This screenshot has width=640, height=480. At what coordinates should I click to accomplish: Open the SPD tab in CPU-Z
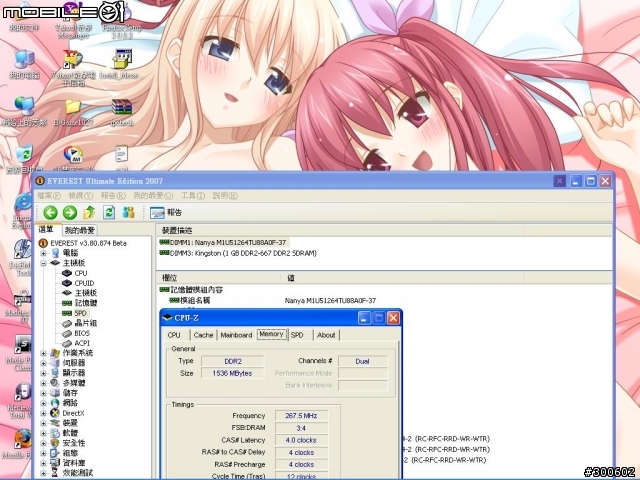(297, 335)
